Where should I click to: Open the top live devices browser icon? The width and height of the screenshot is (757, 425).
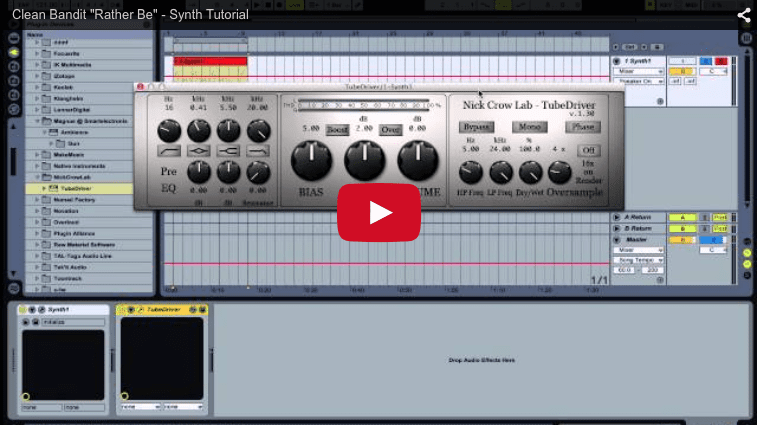pos(14,38)
